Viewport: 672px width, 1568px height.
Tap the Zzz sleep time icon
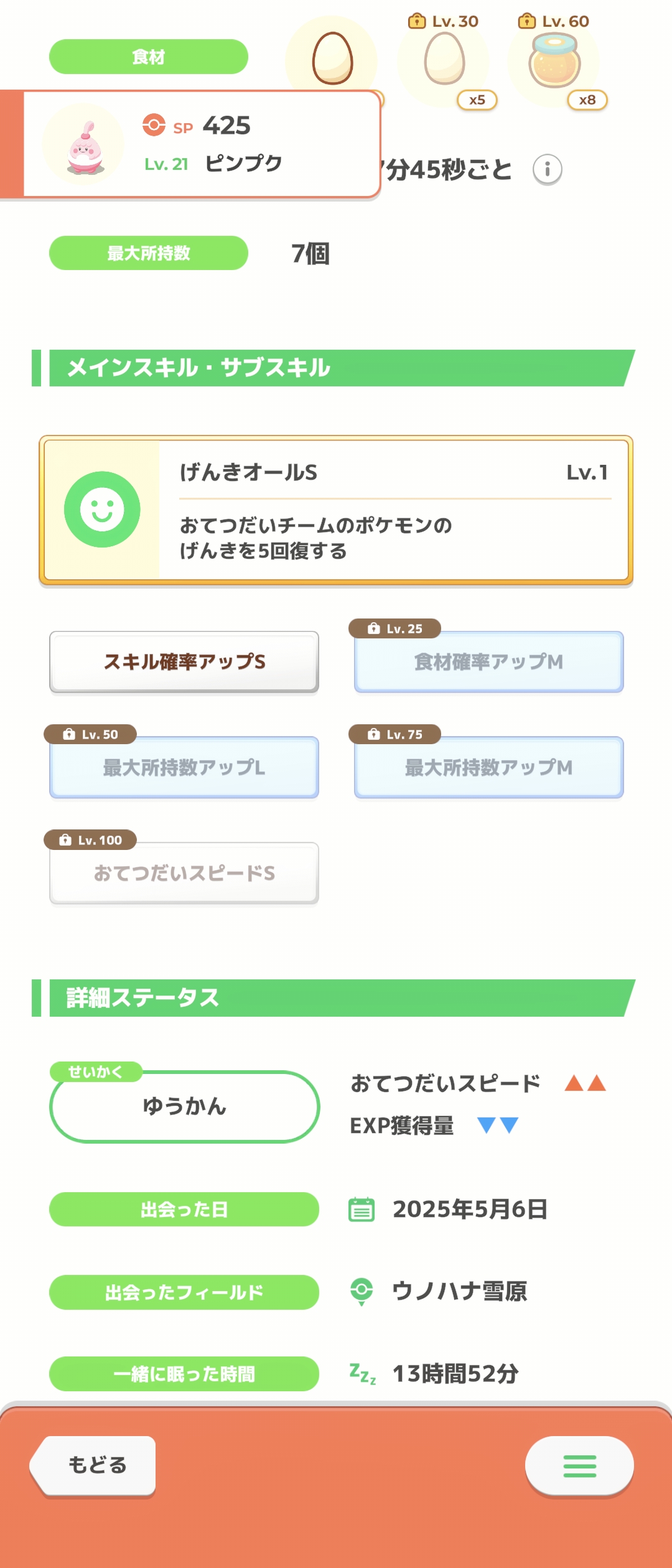coord(362,1373)
